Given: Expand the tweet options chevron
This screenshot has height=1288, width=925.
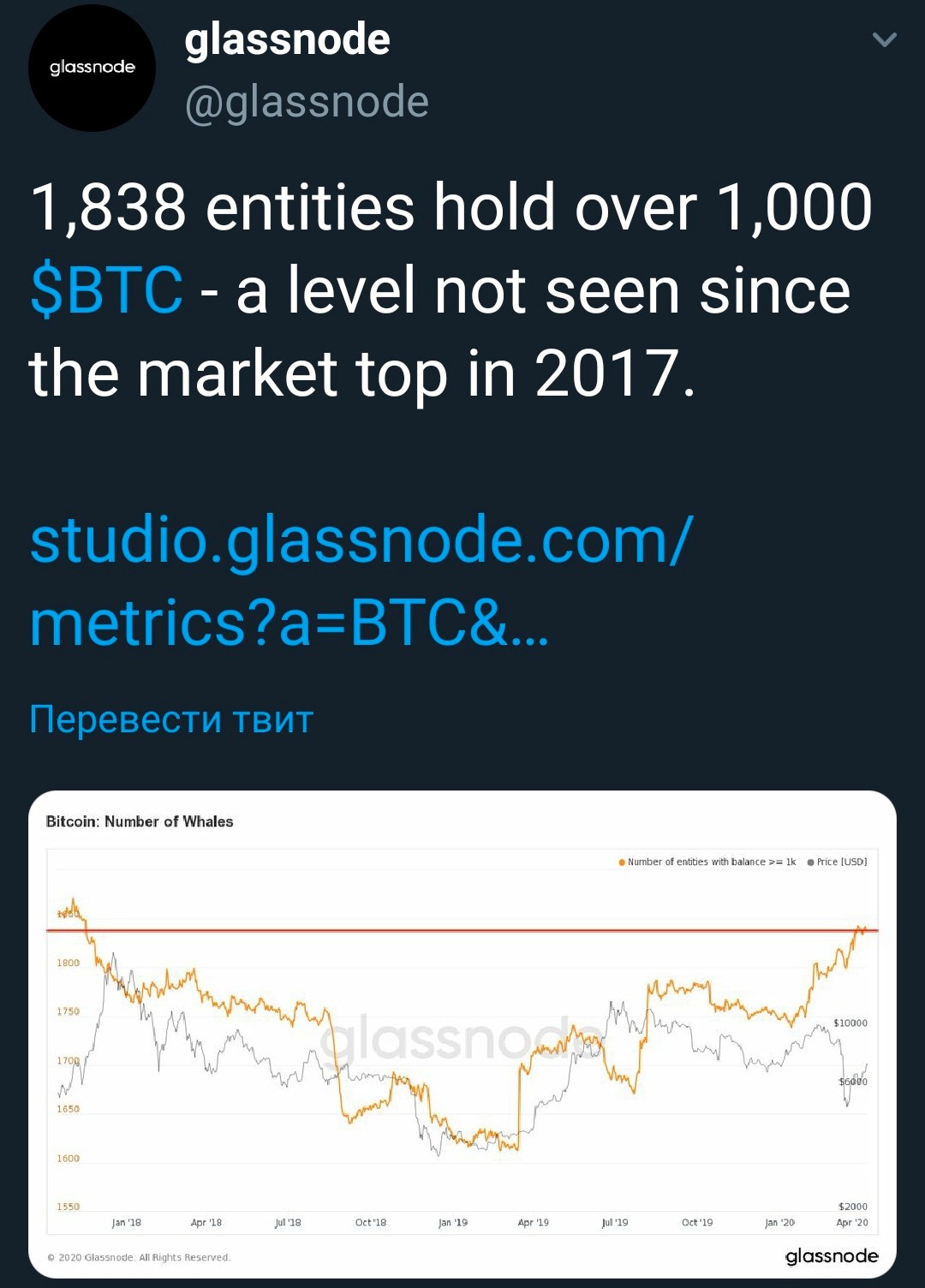Looking at the screenshot, I should [884, 39].
